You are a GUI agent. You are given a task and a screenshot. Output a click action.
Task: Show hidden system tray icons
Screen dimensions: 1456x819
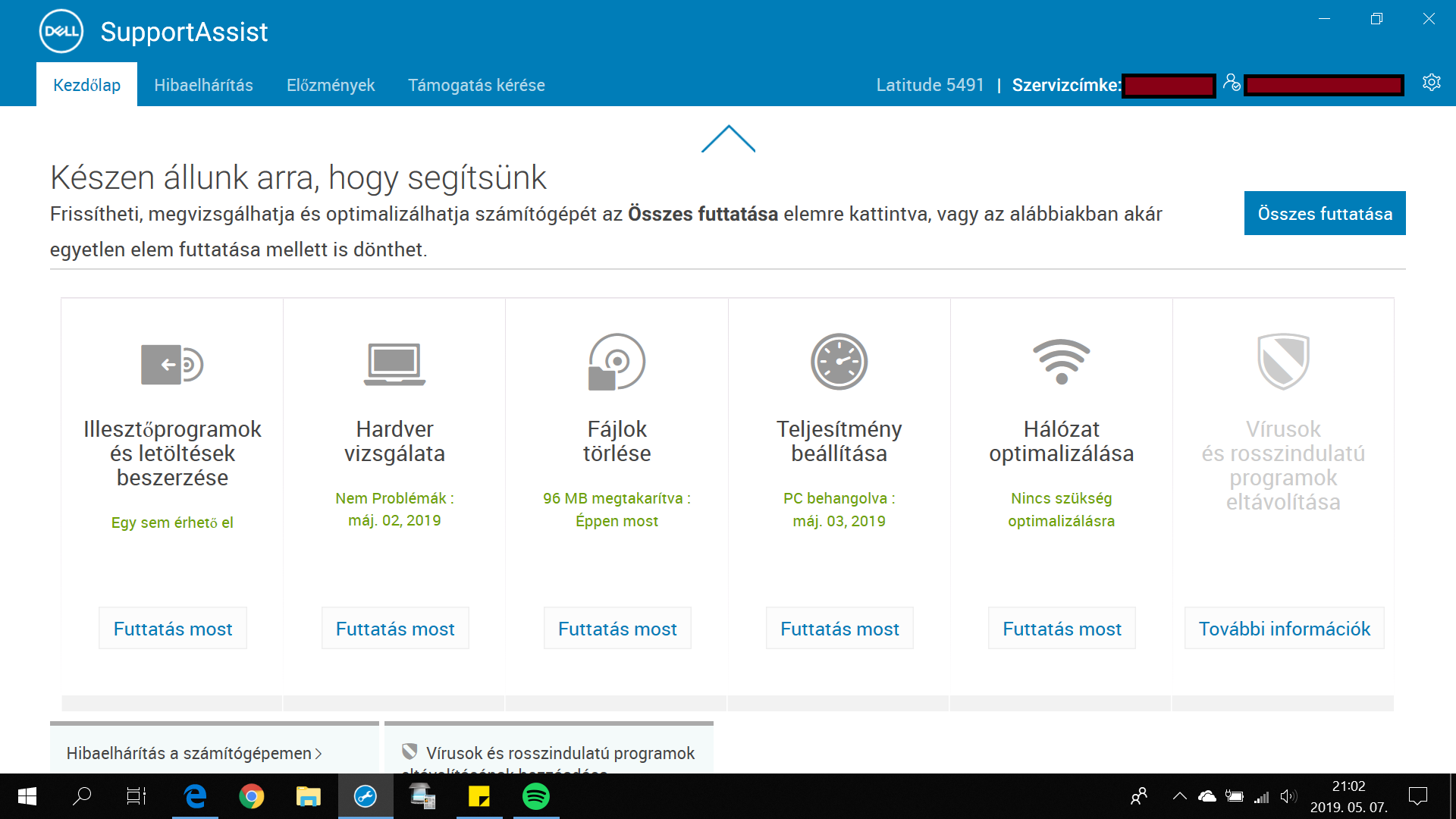pos(1179,796)
